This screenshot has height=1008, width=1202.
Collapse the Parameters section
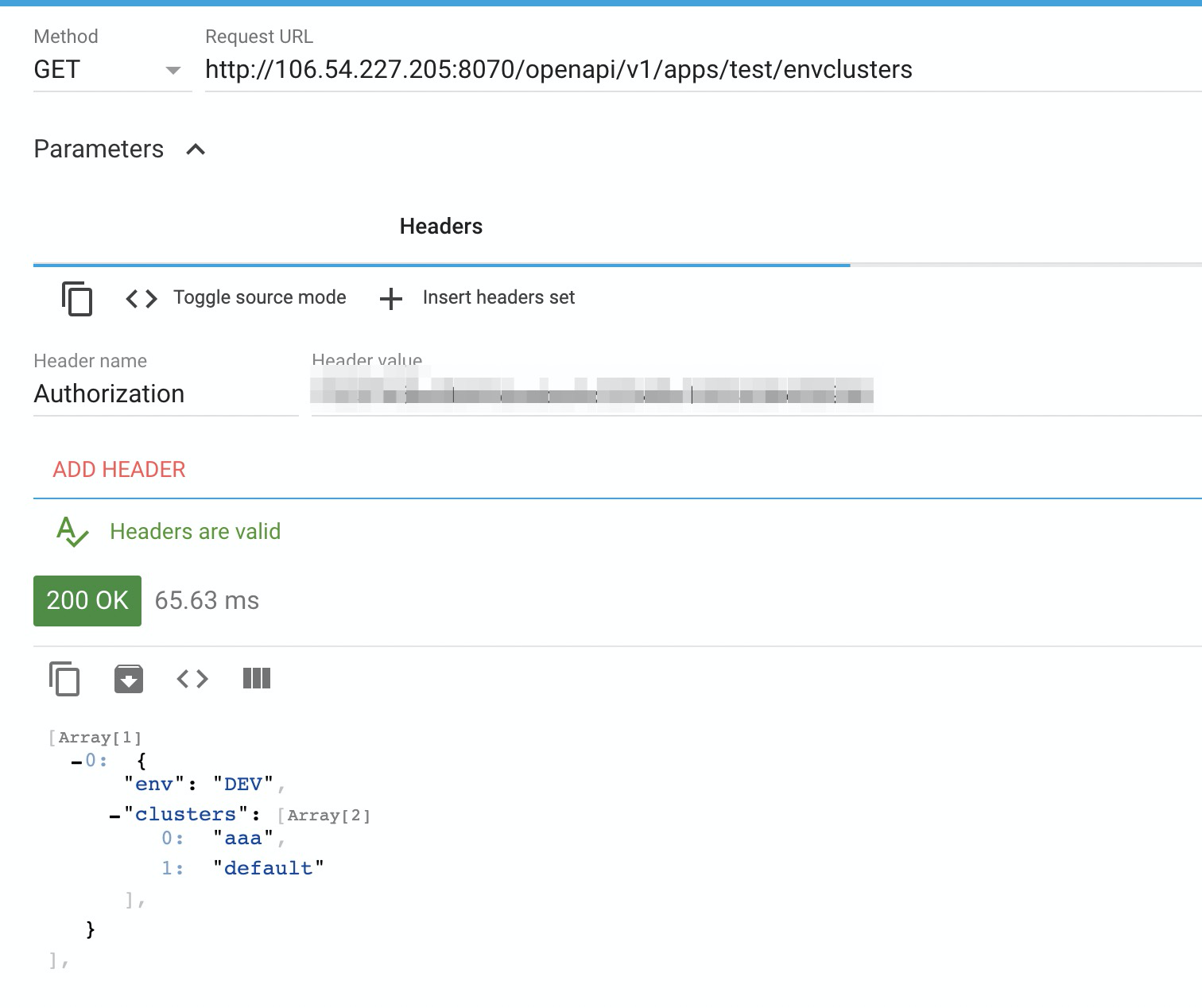coord(195,149)
